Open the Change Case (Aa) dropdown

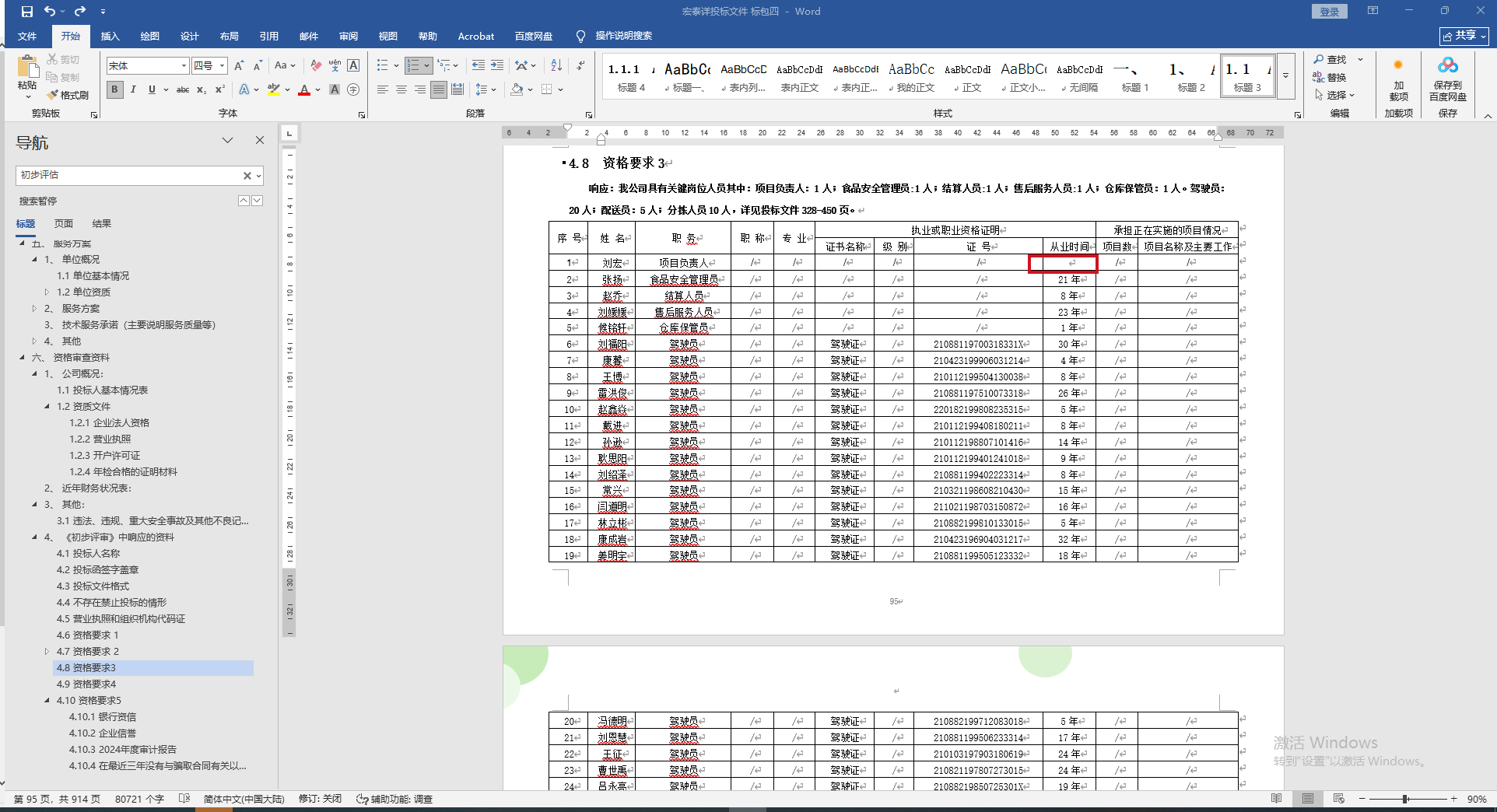coord(285,66)
